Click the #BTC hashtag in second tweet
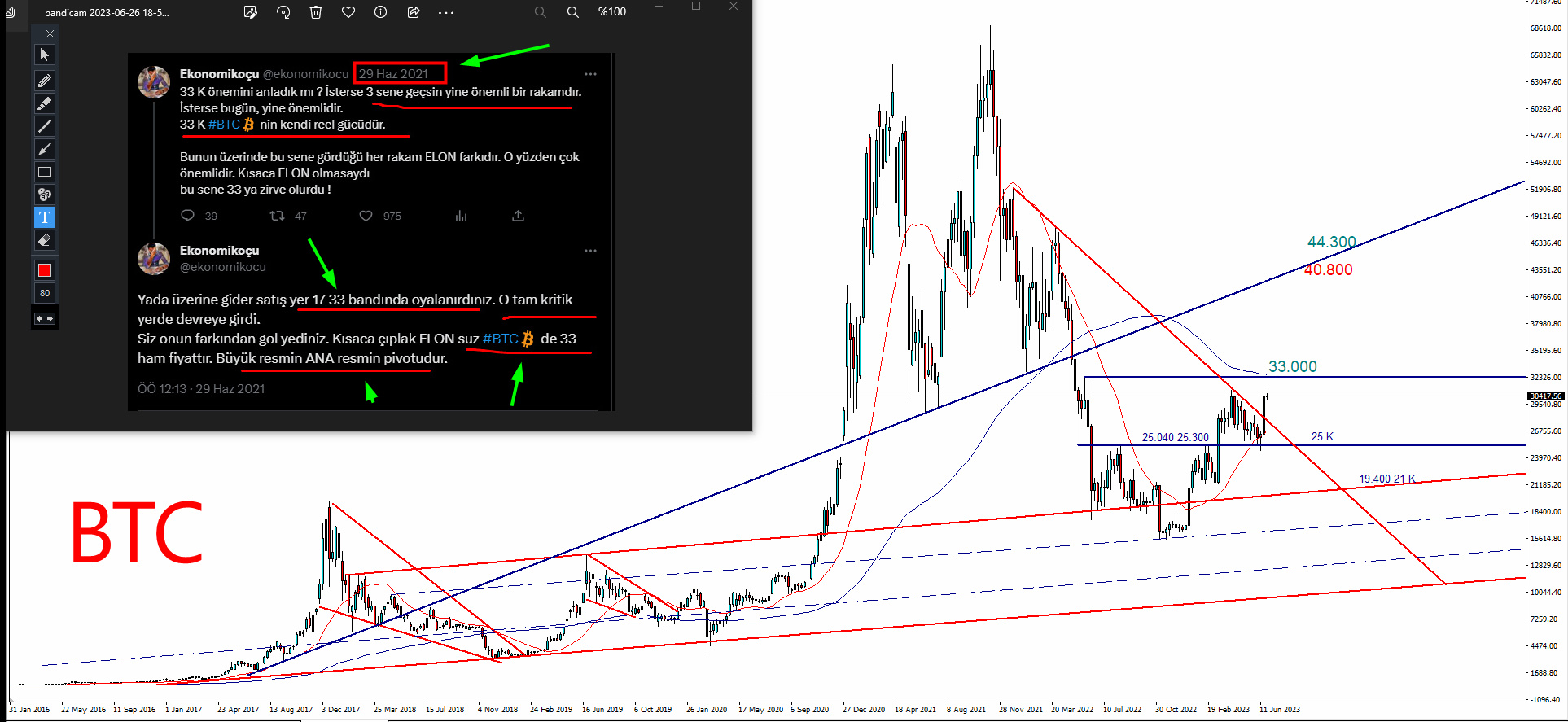This screenshot has width=1568, height=722. pos(500,339)
